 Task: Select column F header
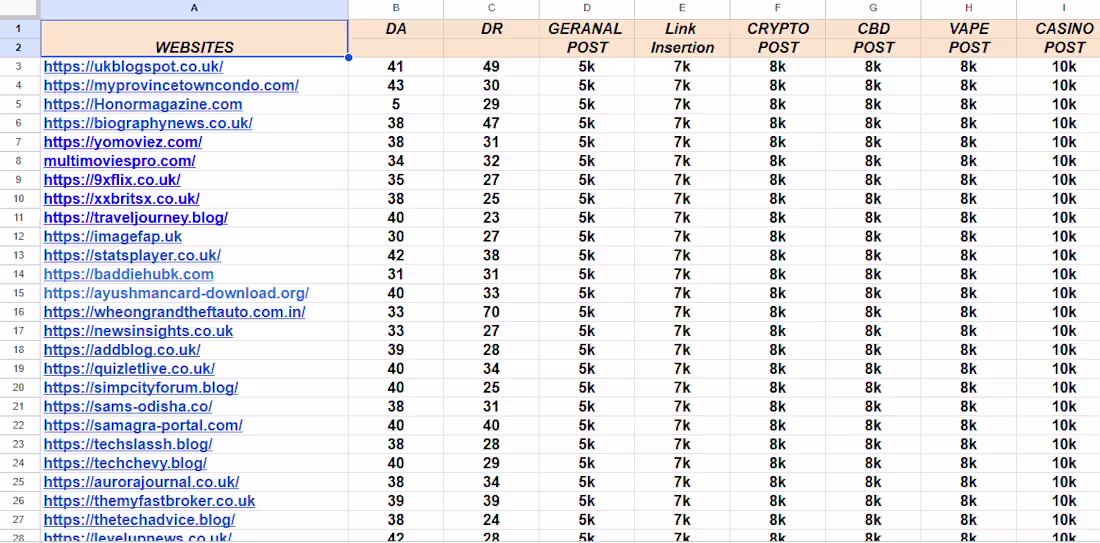pos(777,9)
